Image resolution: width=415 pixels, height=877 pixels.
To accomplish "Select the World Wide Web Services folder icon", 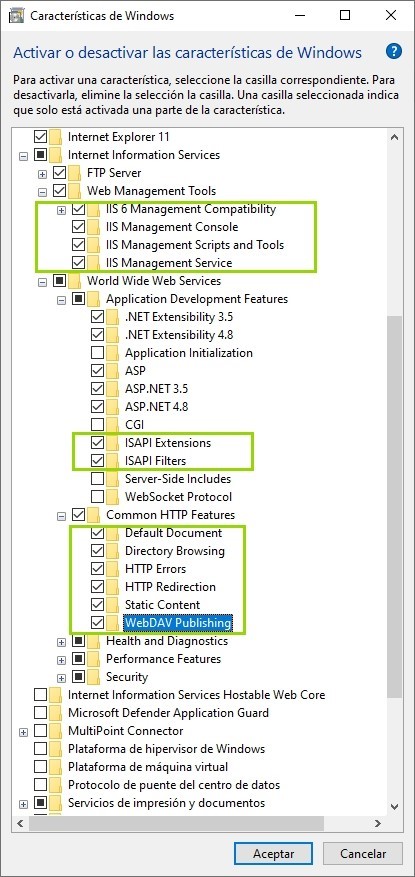I will point(74,281).
